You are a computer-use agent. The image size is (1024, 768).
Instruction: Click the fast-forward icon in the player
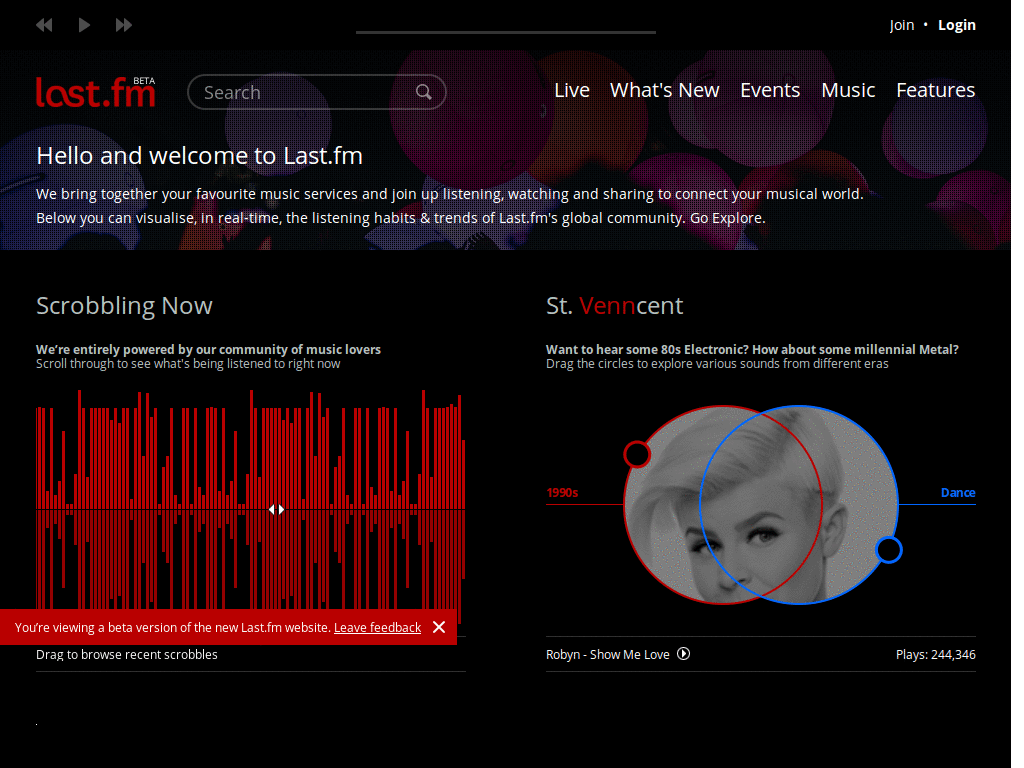[123, 24]
